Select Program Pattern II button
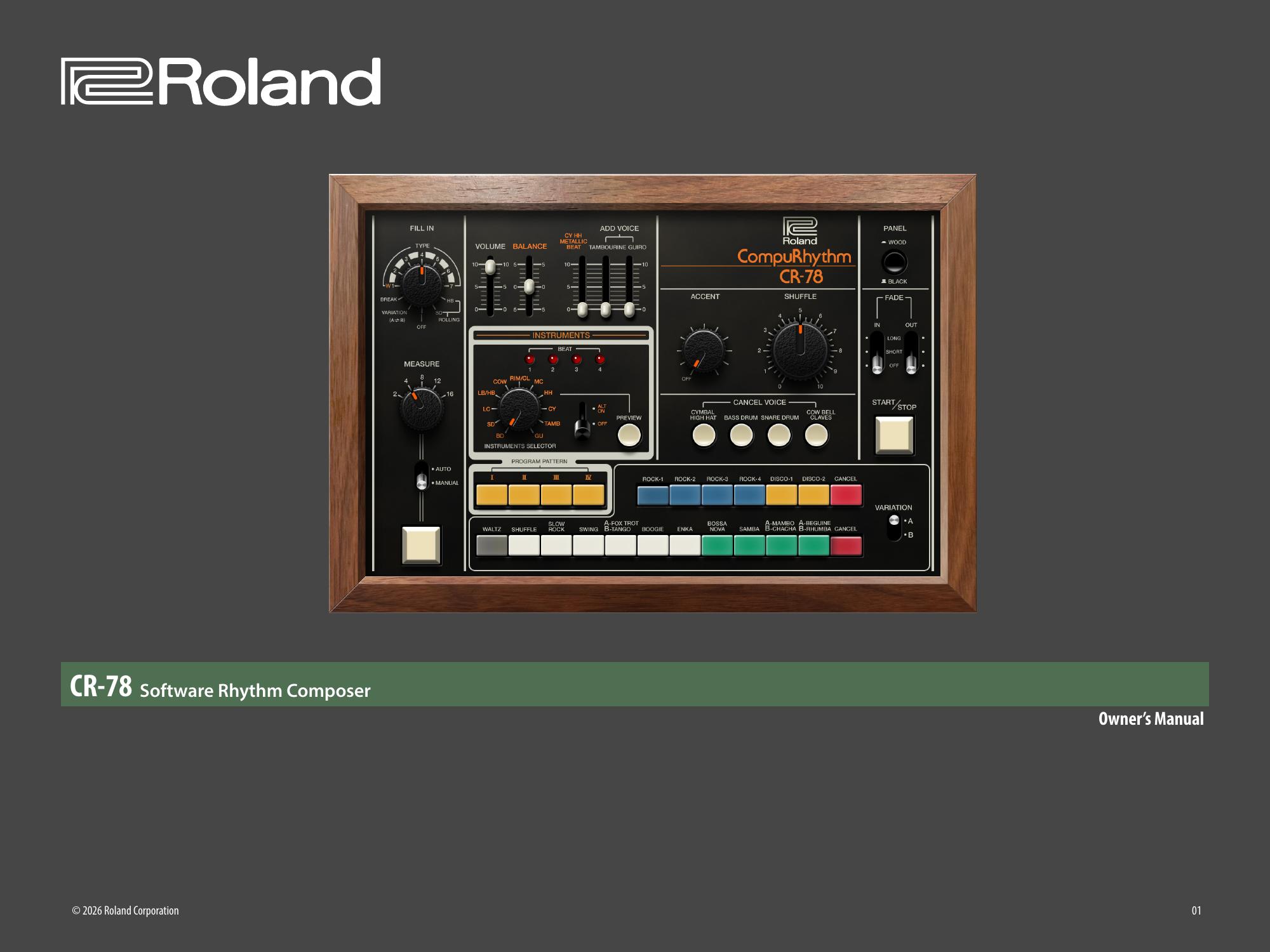The image size is (1270, 952). (x=524, y=494)
